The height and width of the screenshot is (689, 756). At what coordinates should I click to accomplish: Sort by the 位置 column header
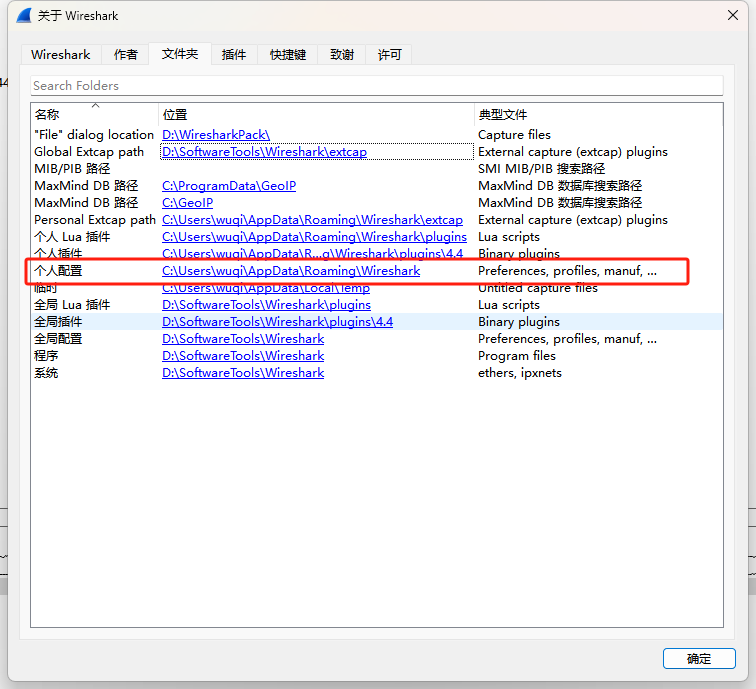click(316, 114)
